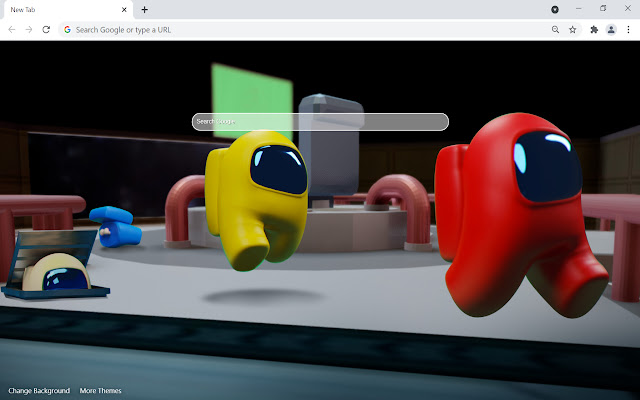Open the More Themes link
Viewport: 640px width, 400px height.
tap(100, 390)
